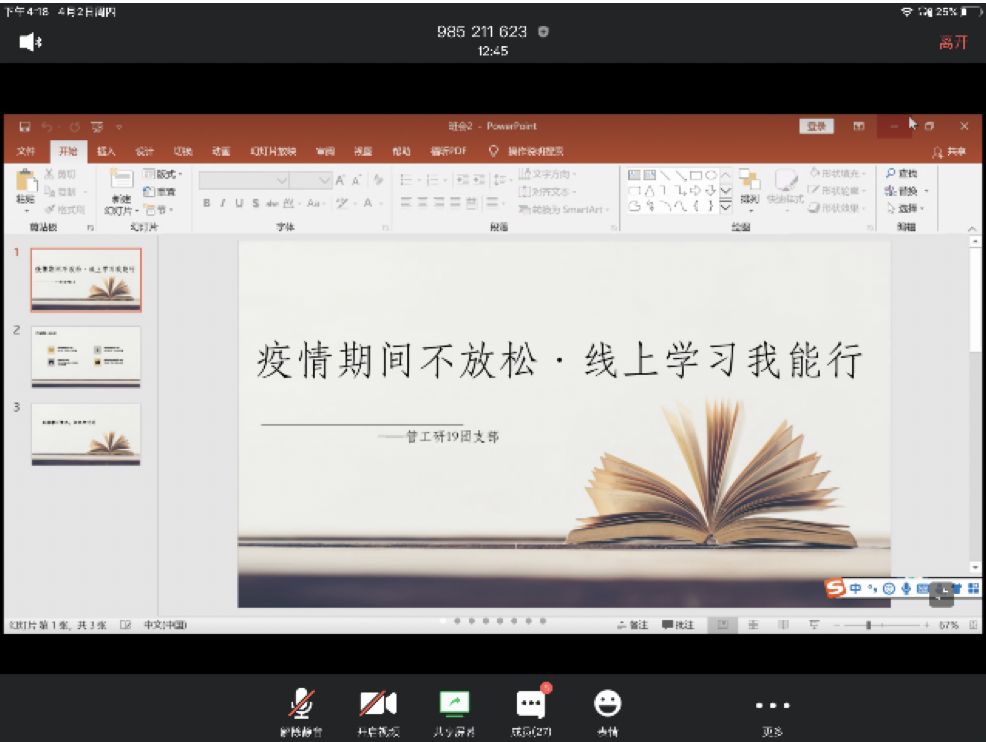This screenshot has height=742, width=986.
Task: Unmute the microphone in the meeting toolbar
Action: click(x=301, y=705)
